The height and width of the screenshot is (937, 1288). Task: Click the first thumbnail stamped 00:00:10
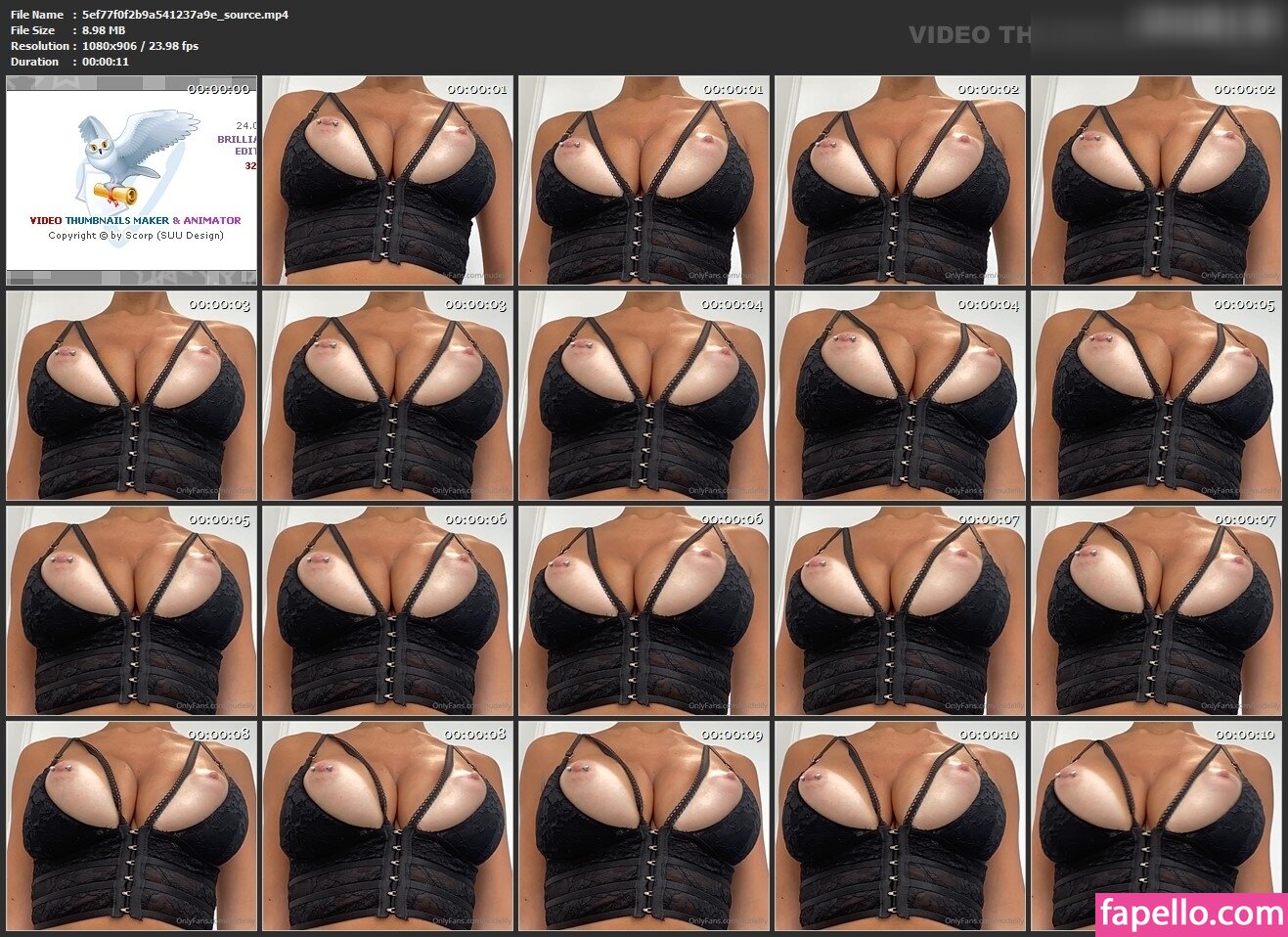click(x=900, y=826)
